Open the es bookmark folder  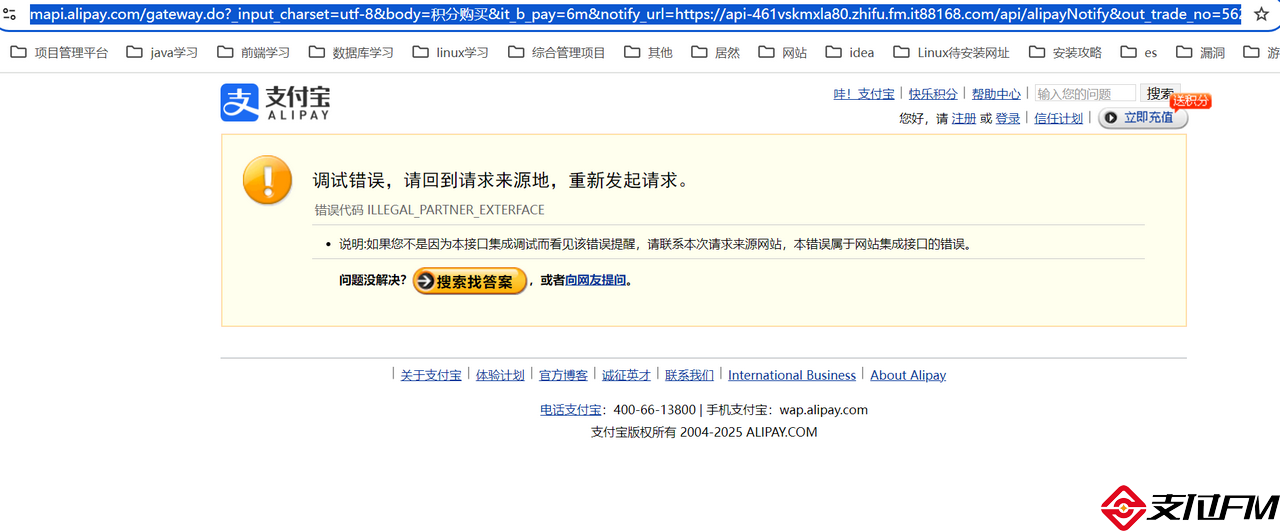click(x=1139, y=53)
